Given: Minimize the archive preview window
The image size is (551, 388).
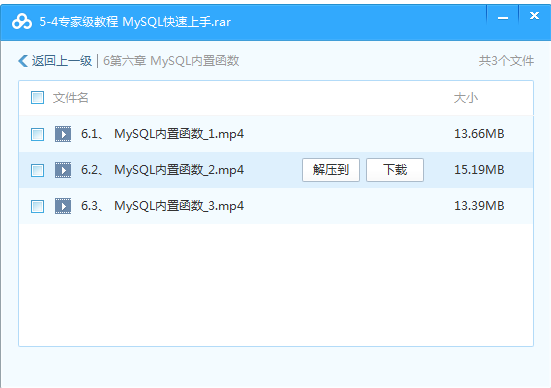Looking at the screenshot, I should coord(503,16).
